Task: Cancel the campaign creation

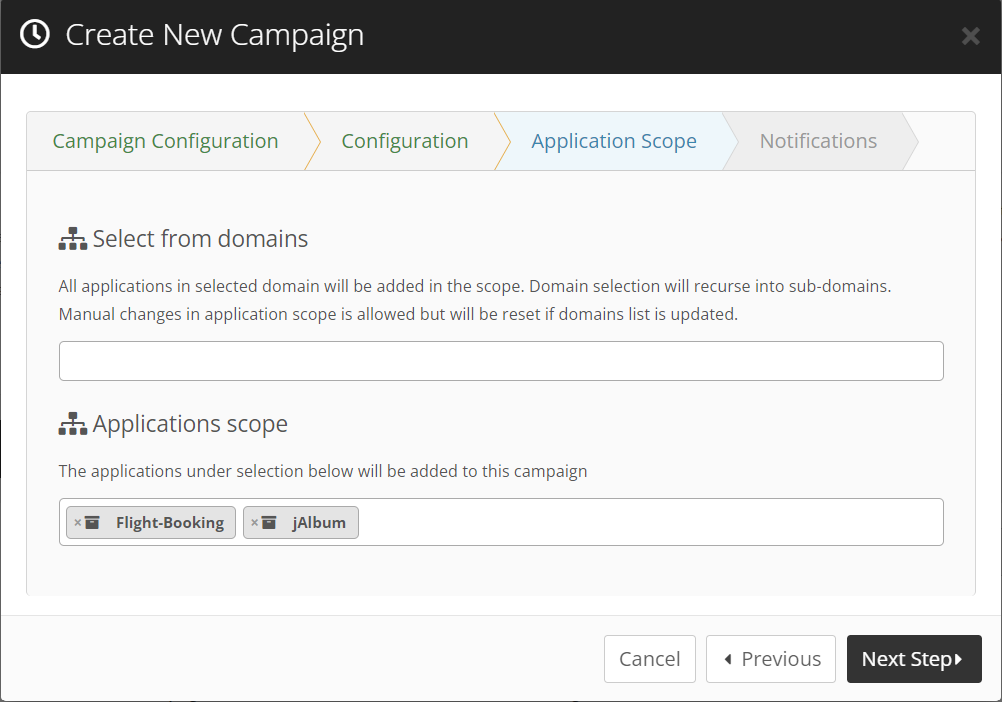Action: pos(650,659)
